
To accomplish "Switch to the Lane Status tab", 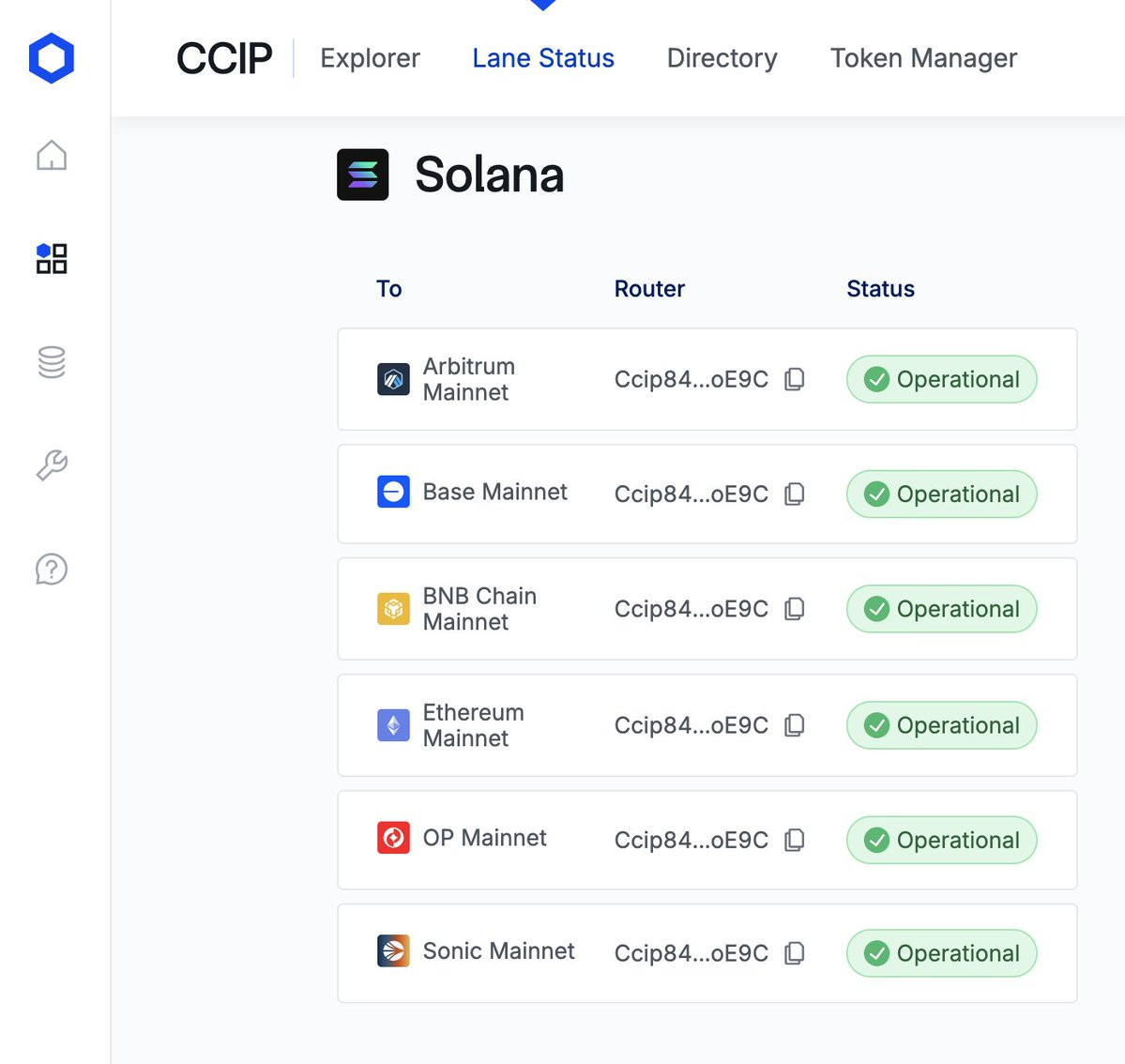I will pos(543,58).
